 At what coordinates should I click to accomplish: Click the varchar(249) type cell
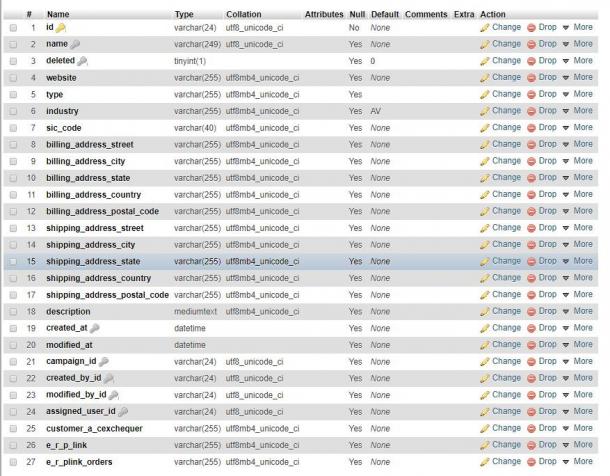pos(197,44)
